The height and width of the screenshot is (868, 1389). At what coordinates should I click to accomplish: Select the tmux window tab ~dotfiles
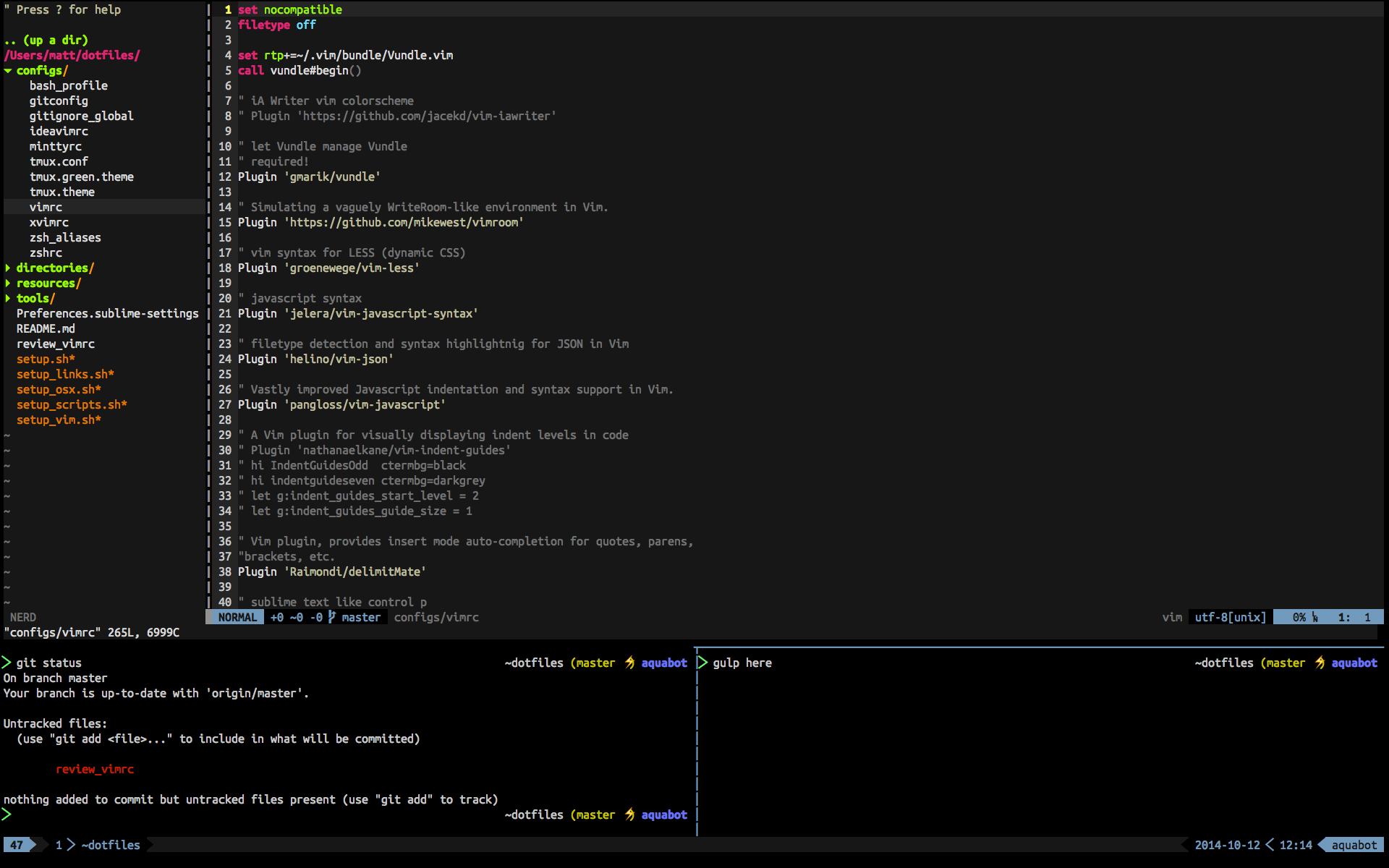[x=110, y=845]
